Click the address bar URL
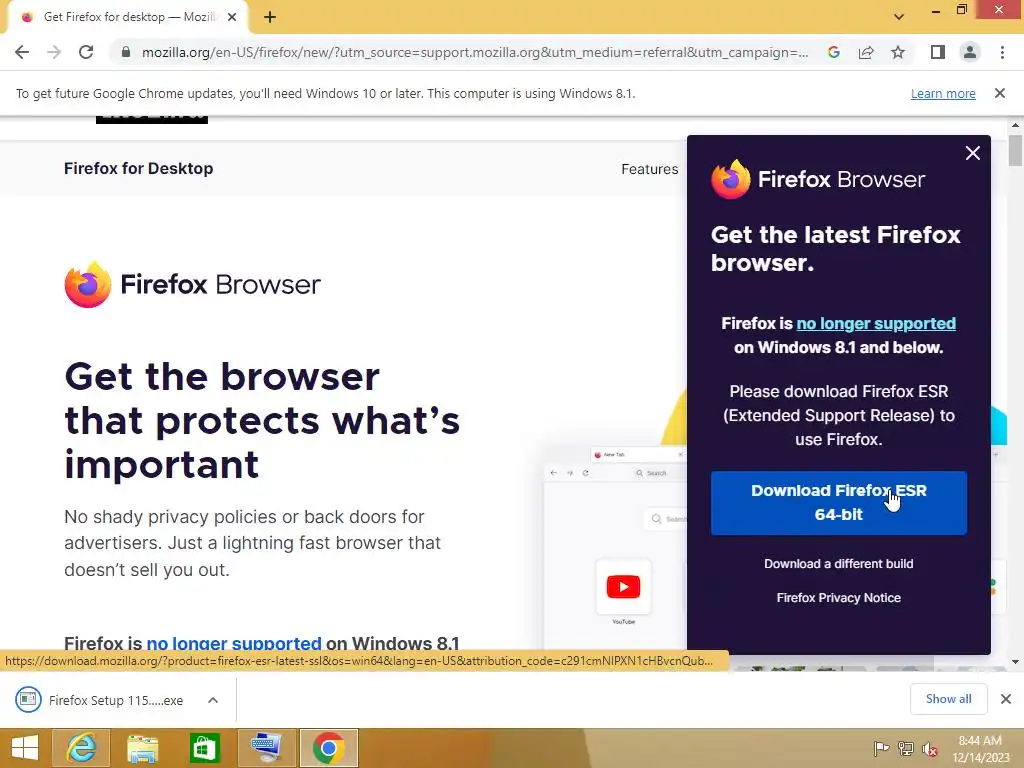Screen dimensions: 1024x768 tap(475, 52)
